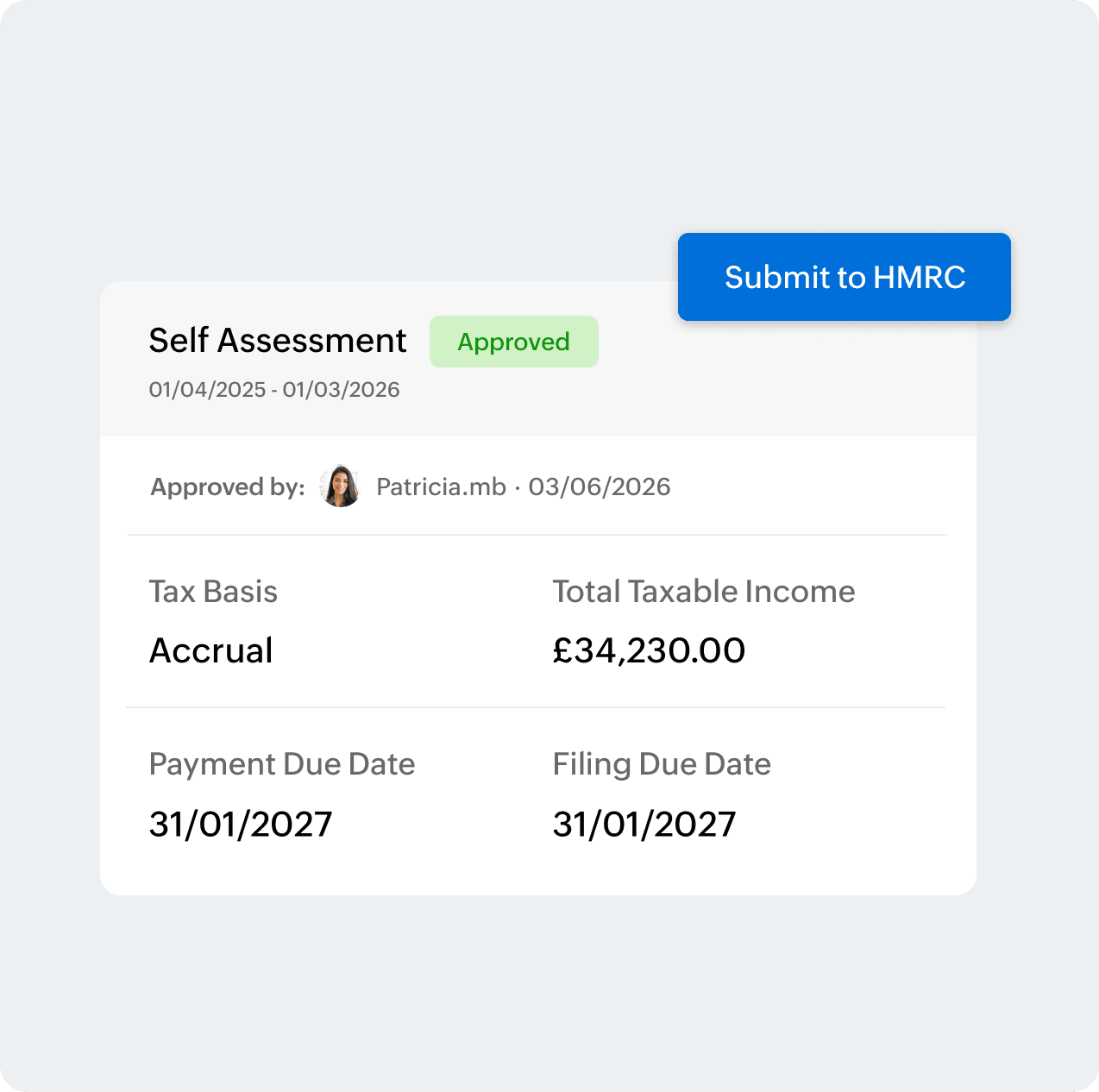Screen dimensions: 1099x1092
Task: Click the Tax Basis label
Action: coord(213,592)
